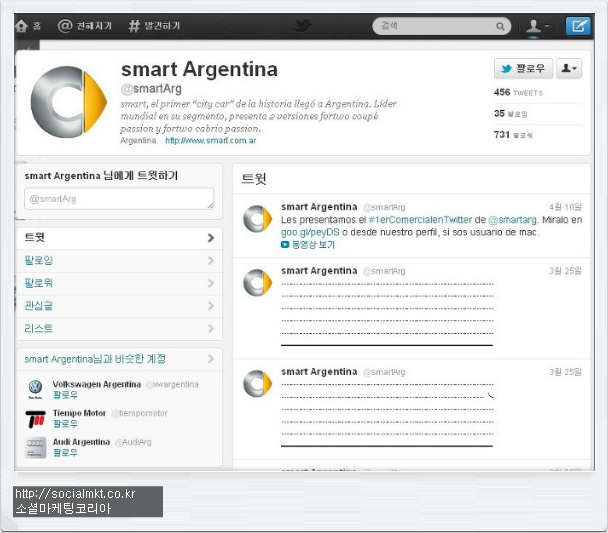Open the second 3월 25일 tweet timestamp
608x533 pixels.
[565, 372]
